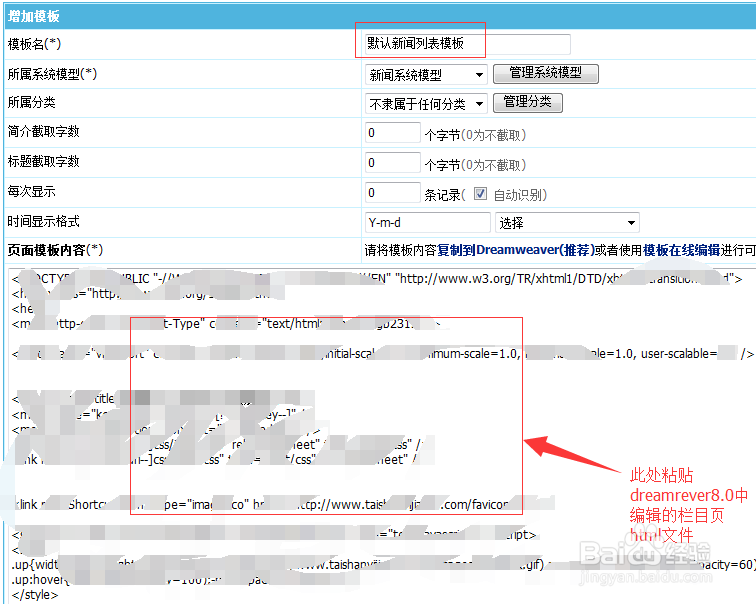
Task: Click the 模板名(*) label
Action: [34, 44]
